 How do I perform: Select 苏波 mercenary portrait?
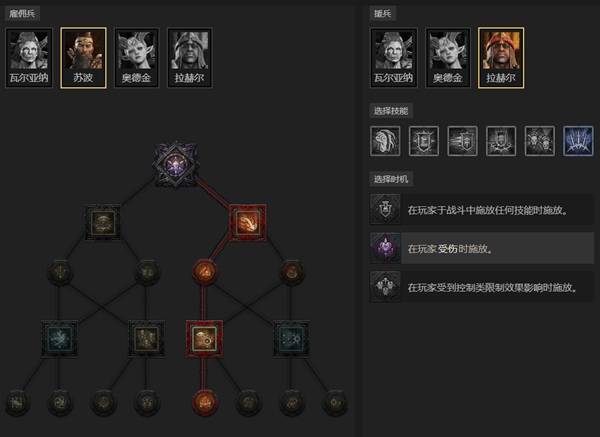click(x=83, y=58)
